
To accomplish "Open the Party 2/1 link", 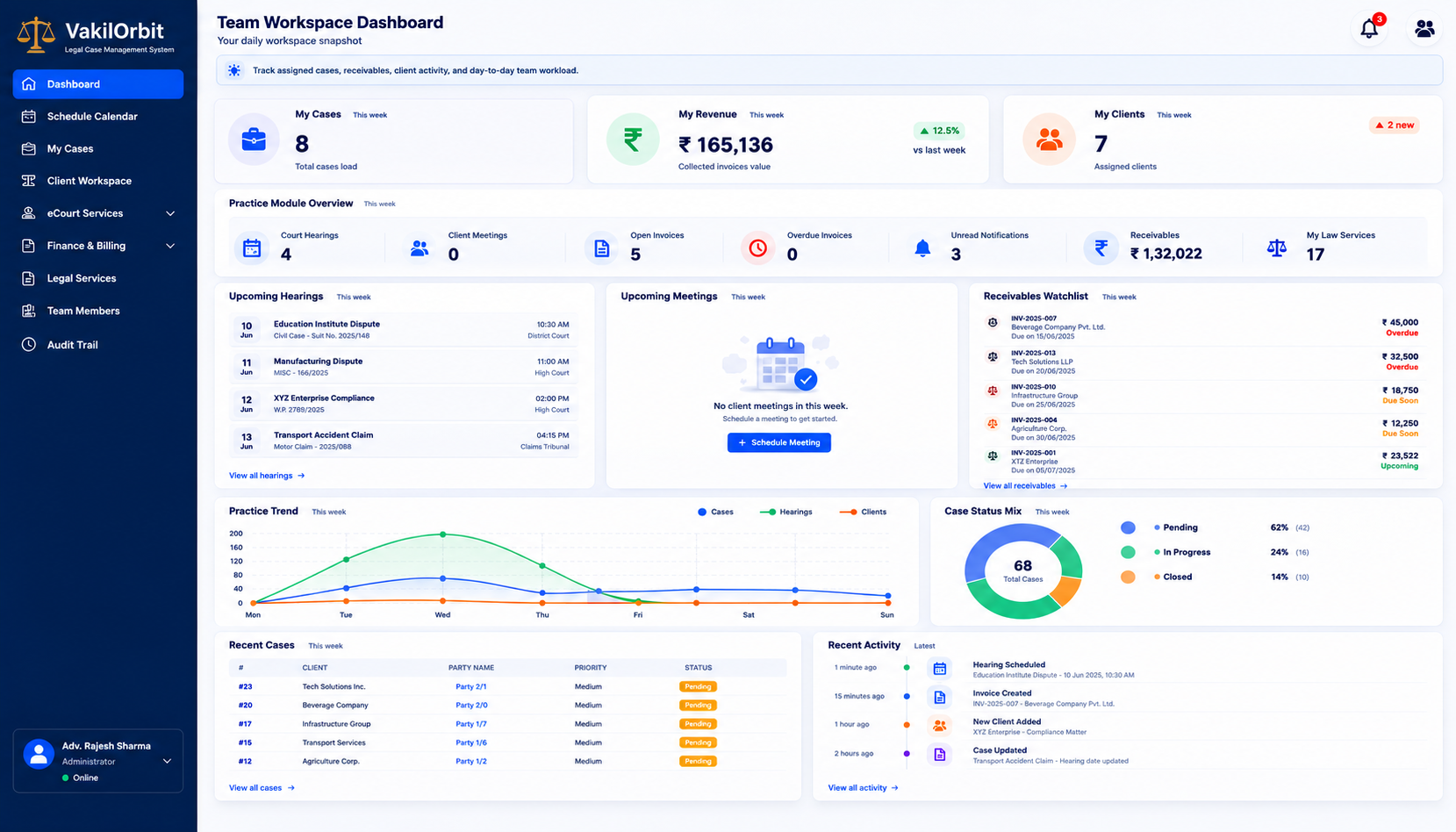I will pos(471,687).
